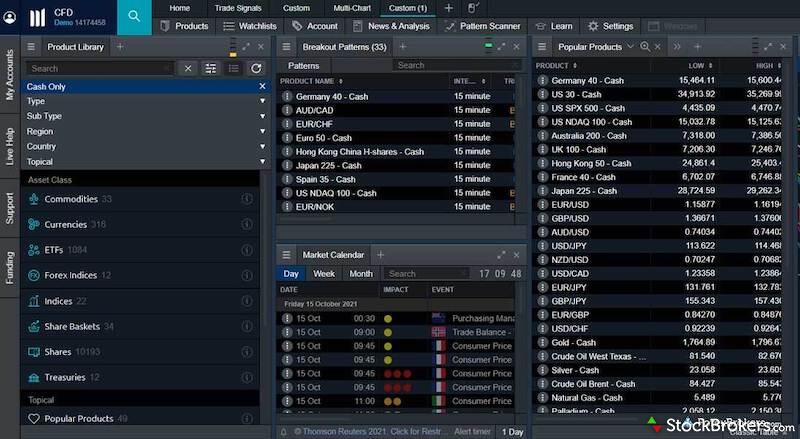
Task: Toggle the list view icon in Product Library
Action: click(234, 68)
